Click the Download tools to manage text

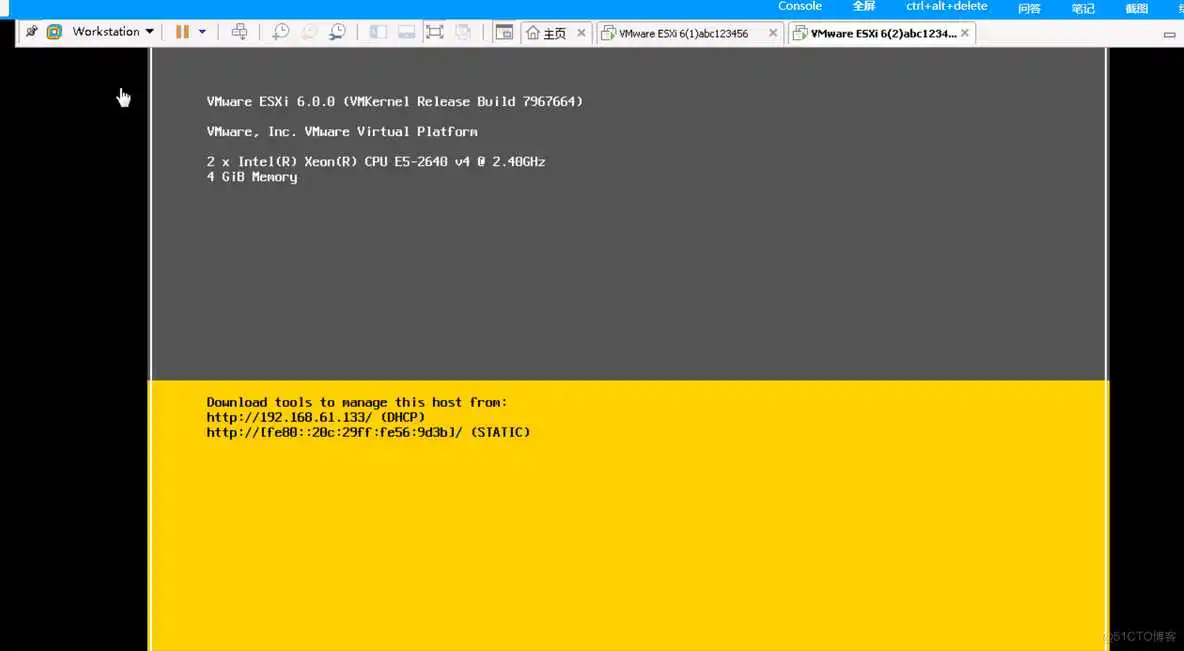[x=357, y=402]
